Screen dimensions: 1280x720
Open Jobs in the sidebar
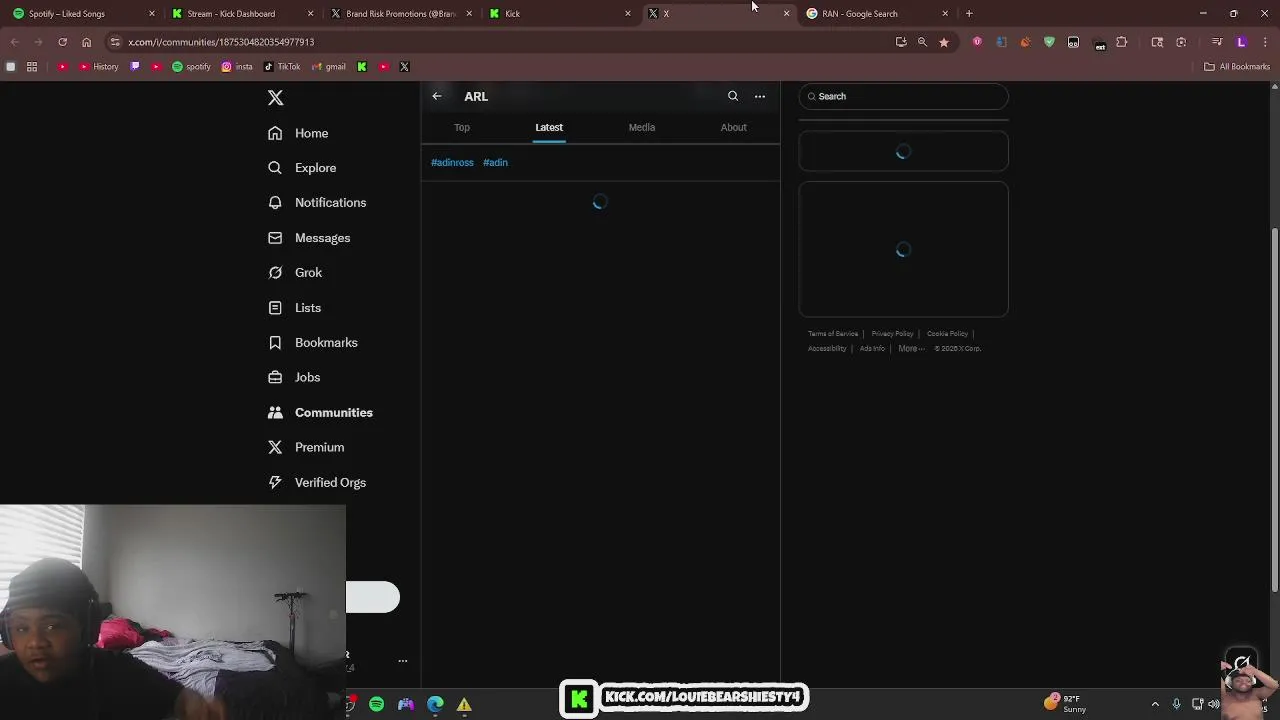point(294,378)
